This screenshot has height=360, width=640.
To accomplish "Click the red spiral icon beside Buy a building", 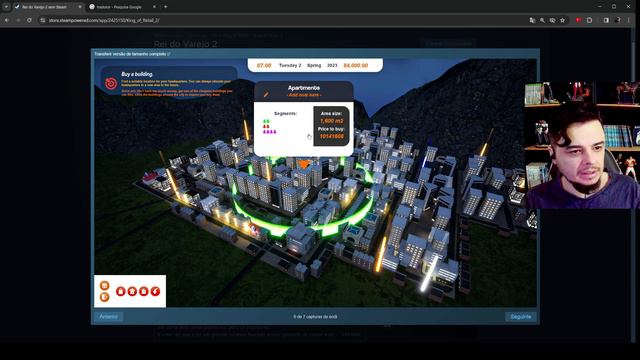I will [x=111, y=83].
